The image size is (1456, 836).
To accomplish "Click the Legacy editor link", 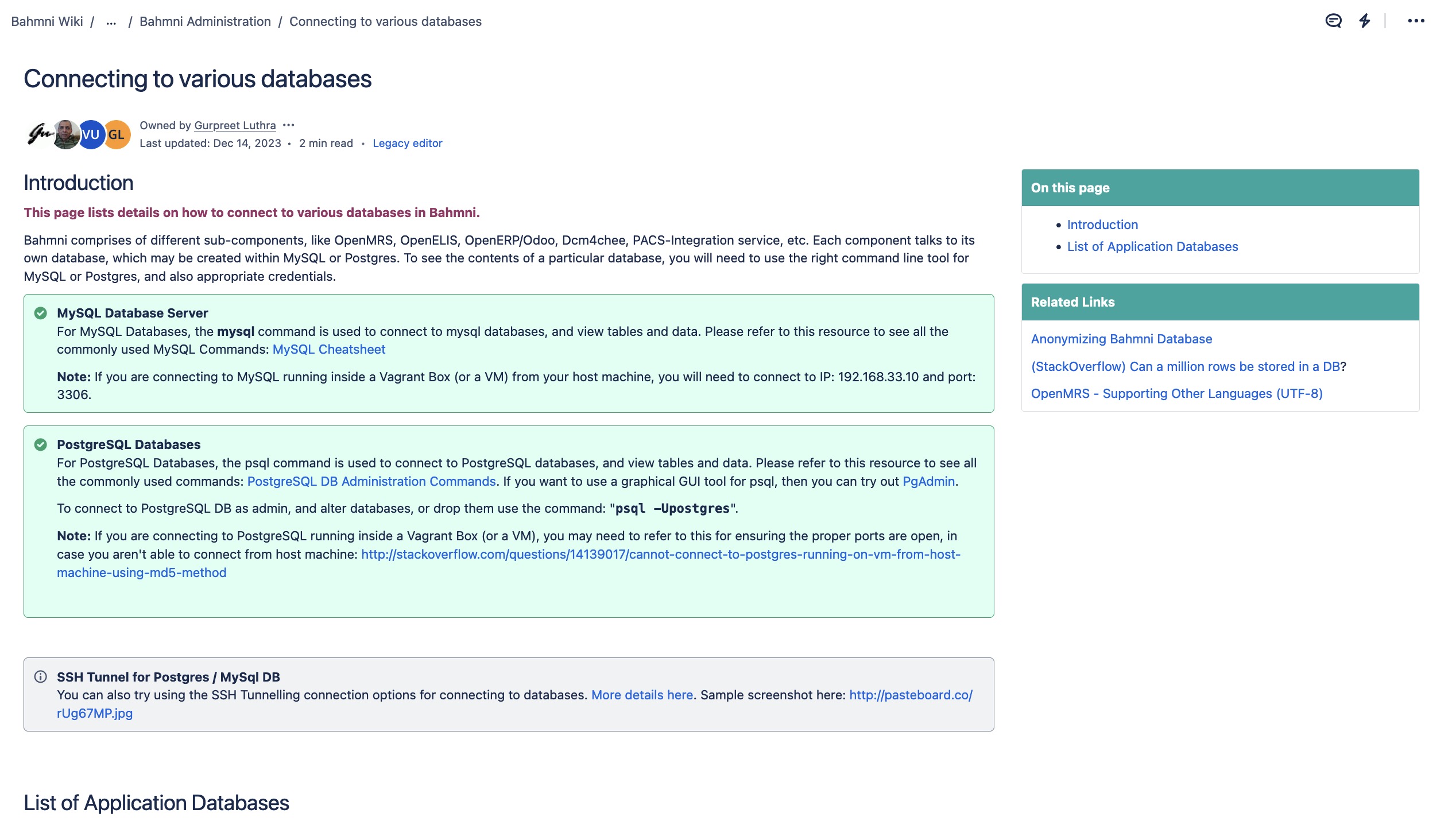I will coord(407,144).
